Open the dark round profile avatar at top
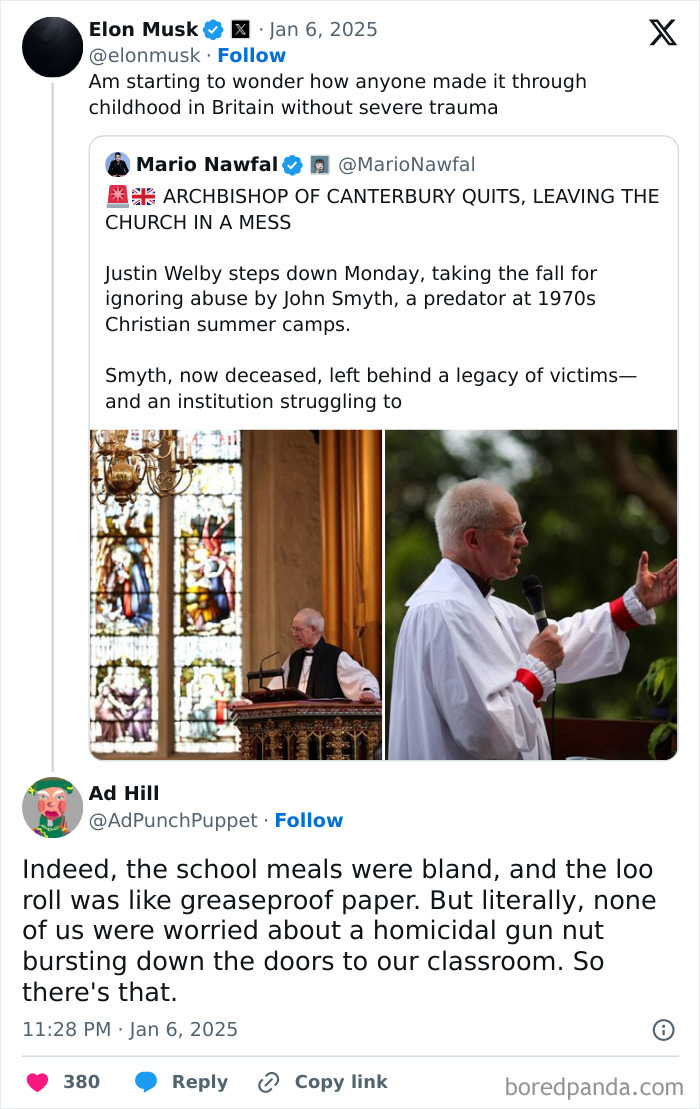 tap(52, 47)
